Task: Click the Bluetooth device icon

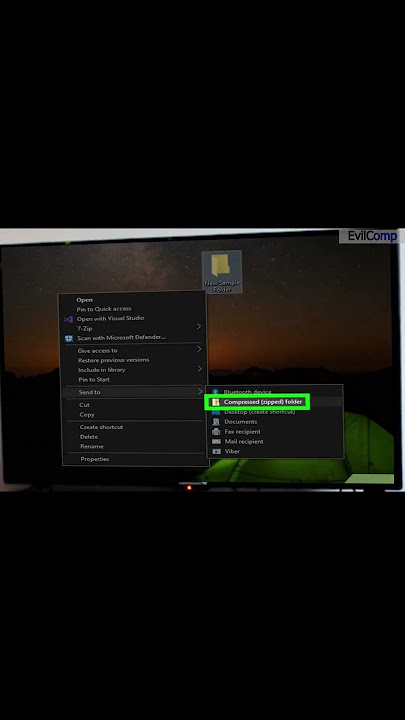Action: click(x=215, y=392)
